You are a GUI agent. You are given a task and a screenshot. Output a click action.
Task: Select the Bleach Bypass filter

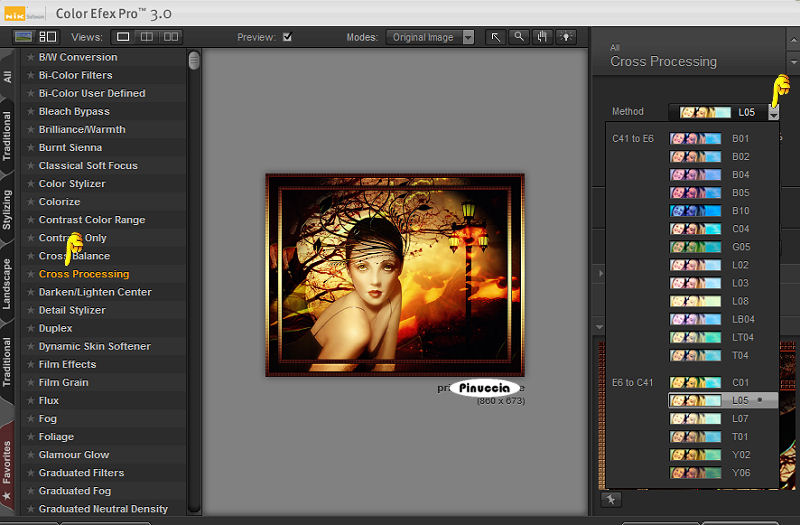tap(74, 111)
